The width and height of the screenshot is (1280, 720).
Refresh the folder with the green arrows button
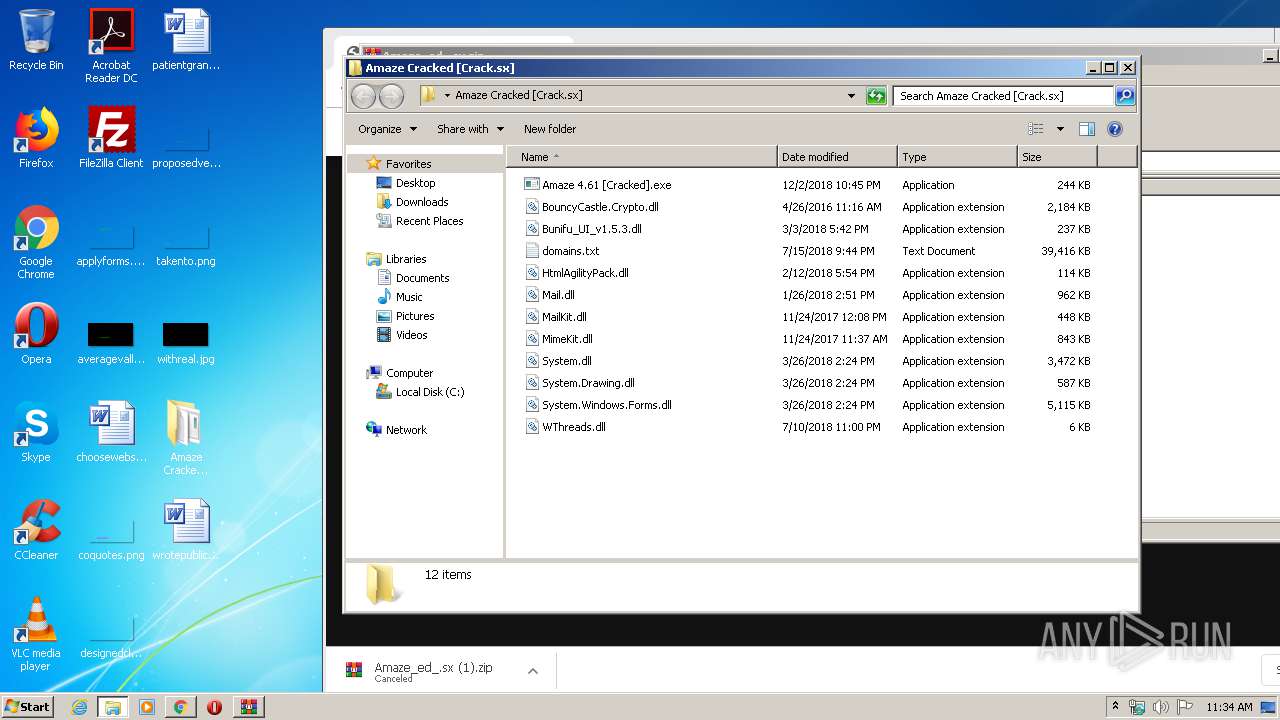(876, 96)
